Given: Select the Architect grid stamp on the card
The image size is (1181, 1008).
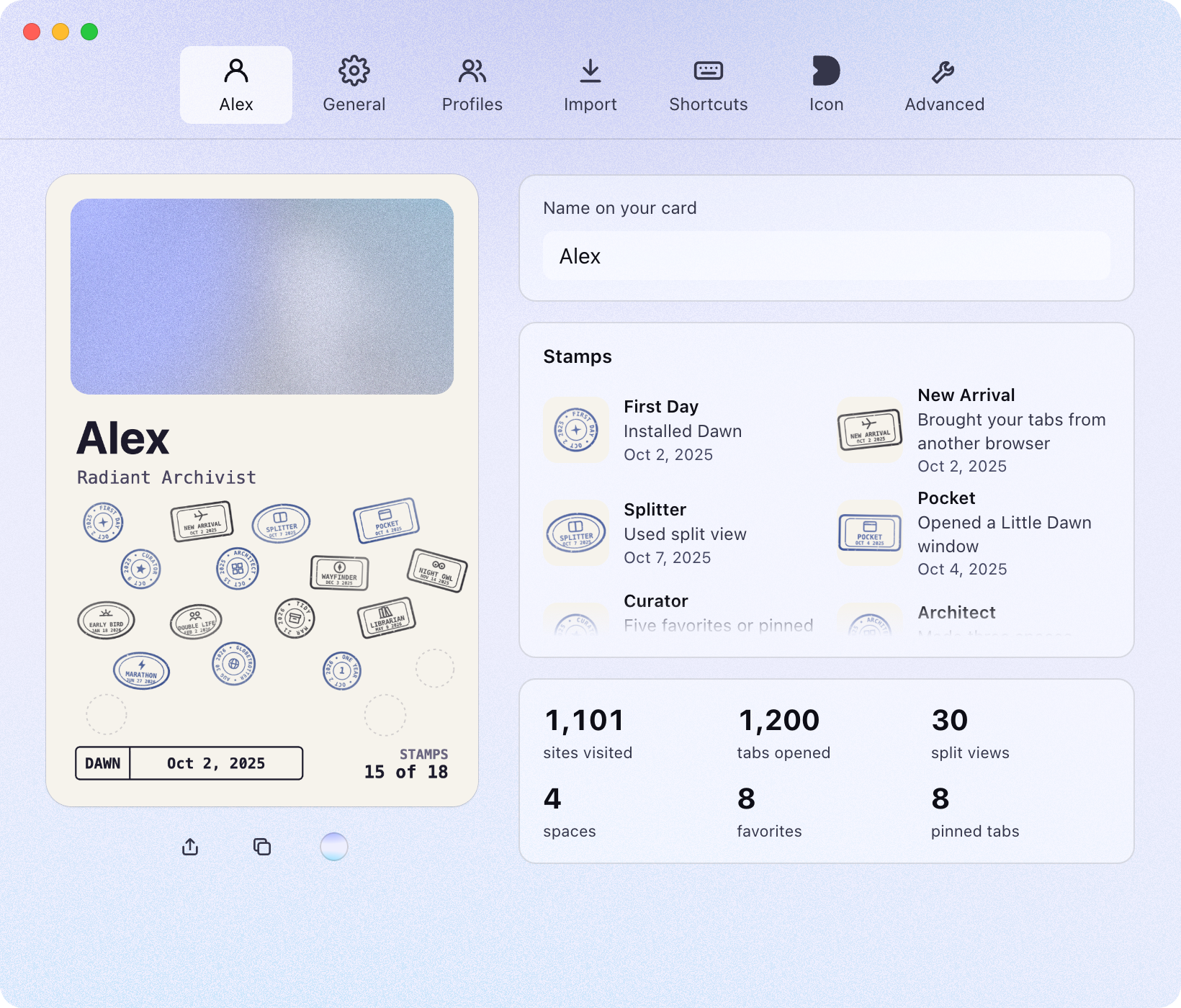Looking at the screenshot, I should (x=238, y=568).
